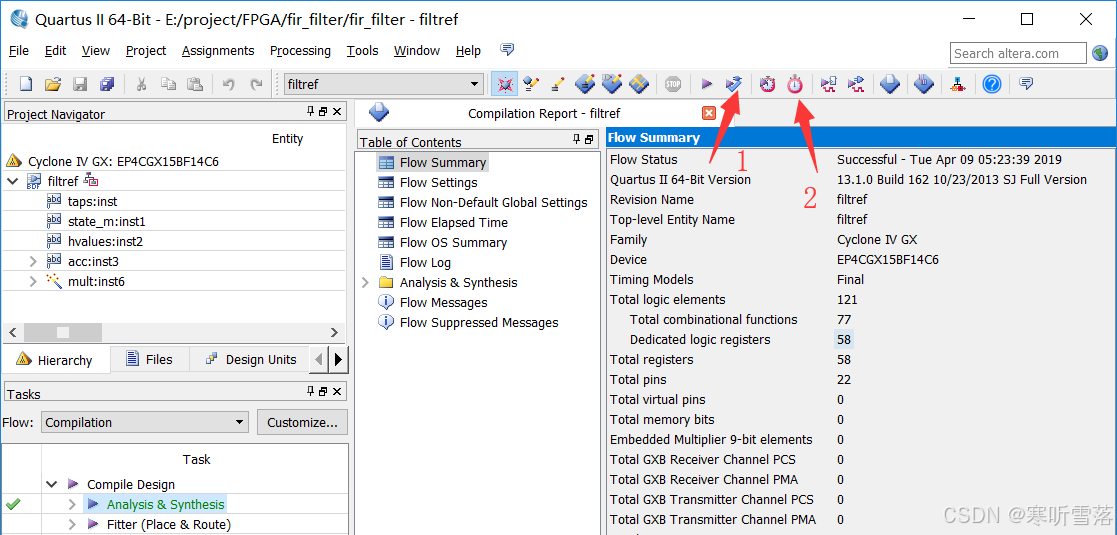This screenshot has height=535, width=1117.
Task: Close the Project Navigator panel
Action: click(x=337, y=112)
